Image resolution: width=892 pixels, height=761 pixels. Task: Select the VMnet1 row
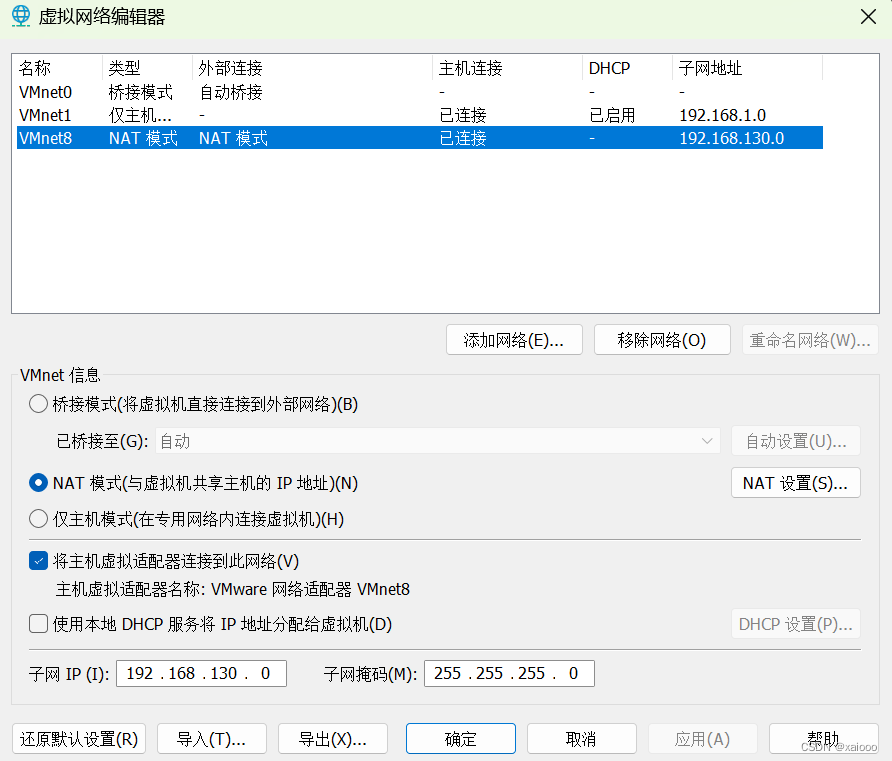coord(420,115)
